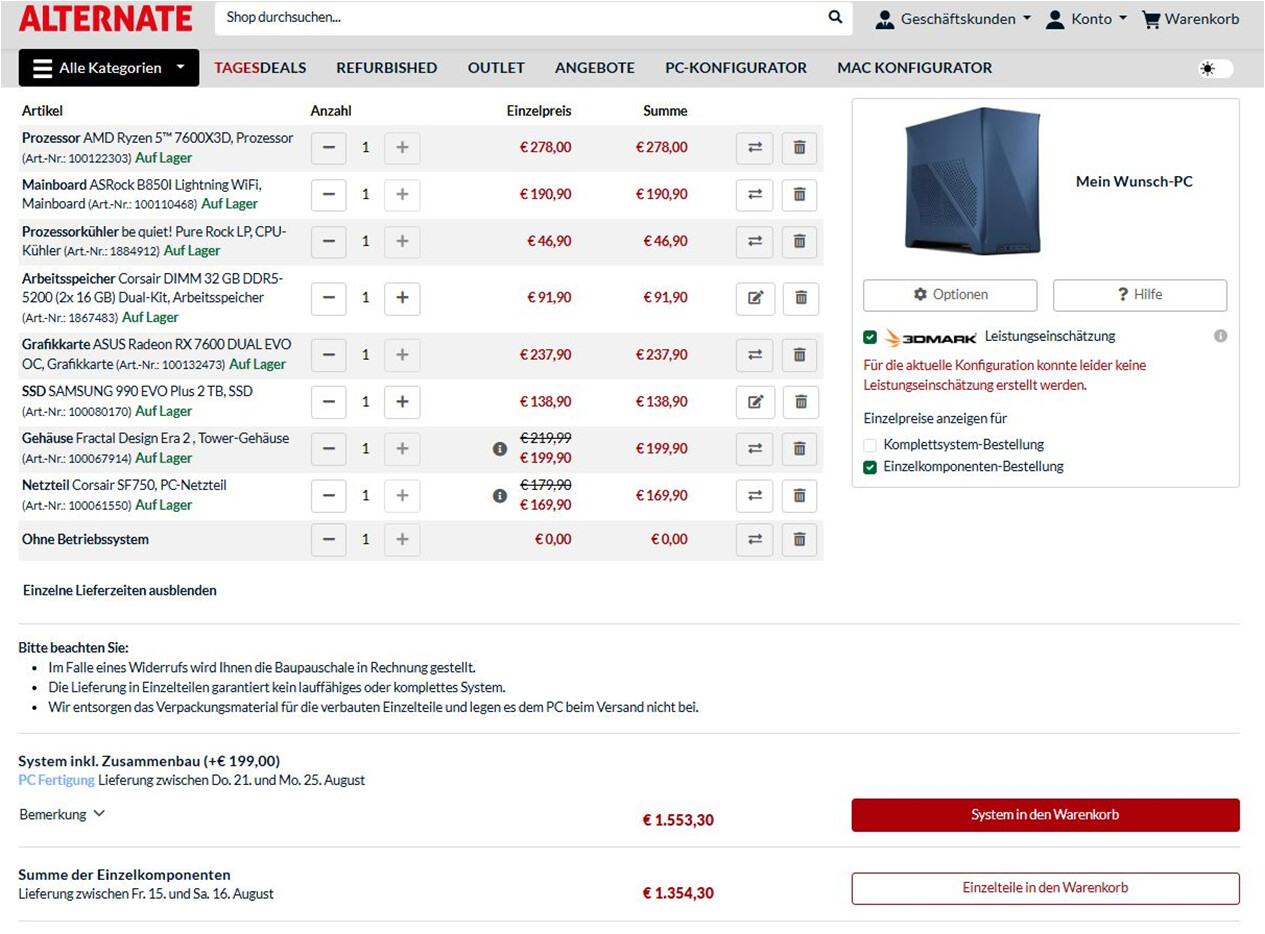Edit the Corsair Arbeitsspeicher selection

coord(755,297)
